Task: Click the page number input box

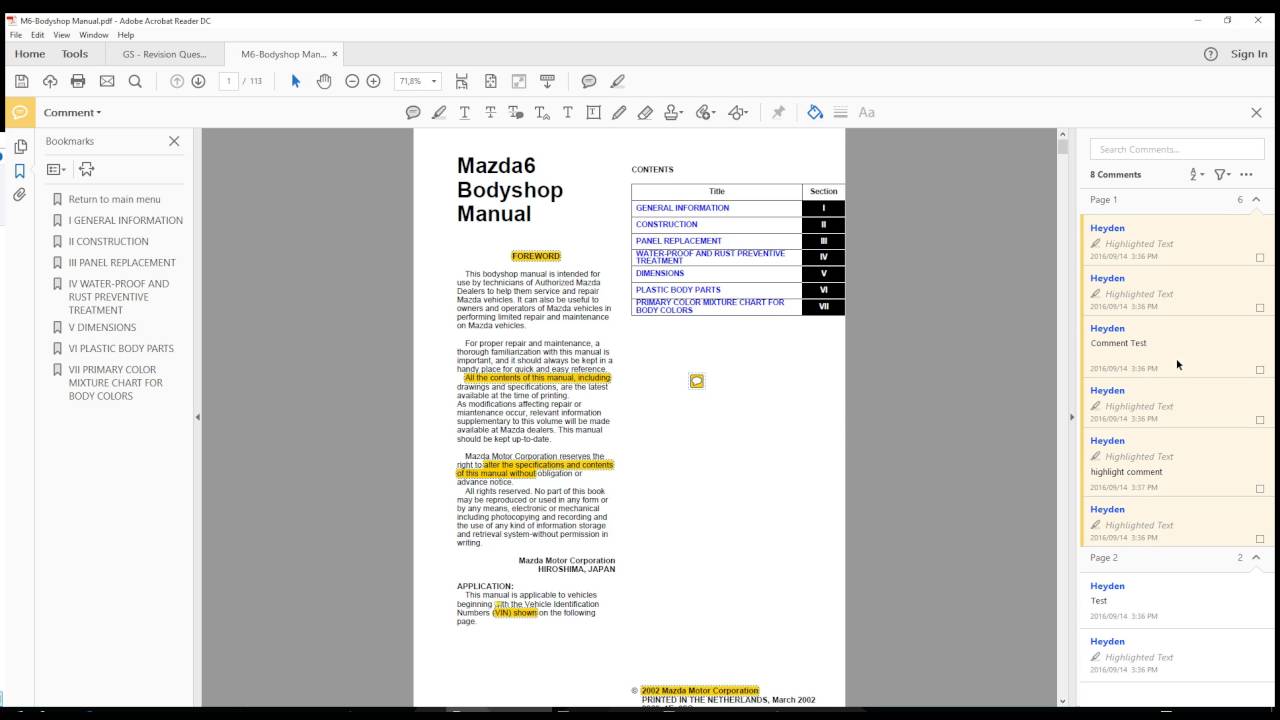Action: point(229,81)
